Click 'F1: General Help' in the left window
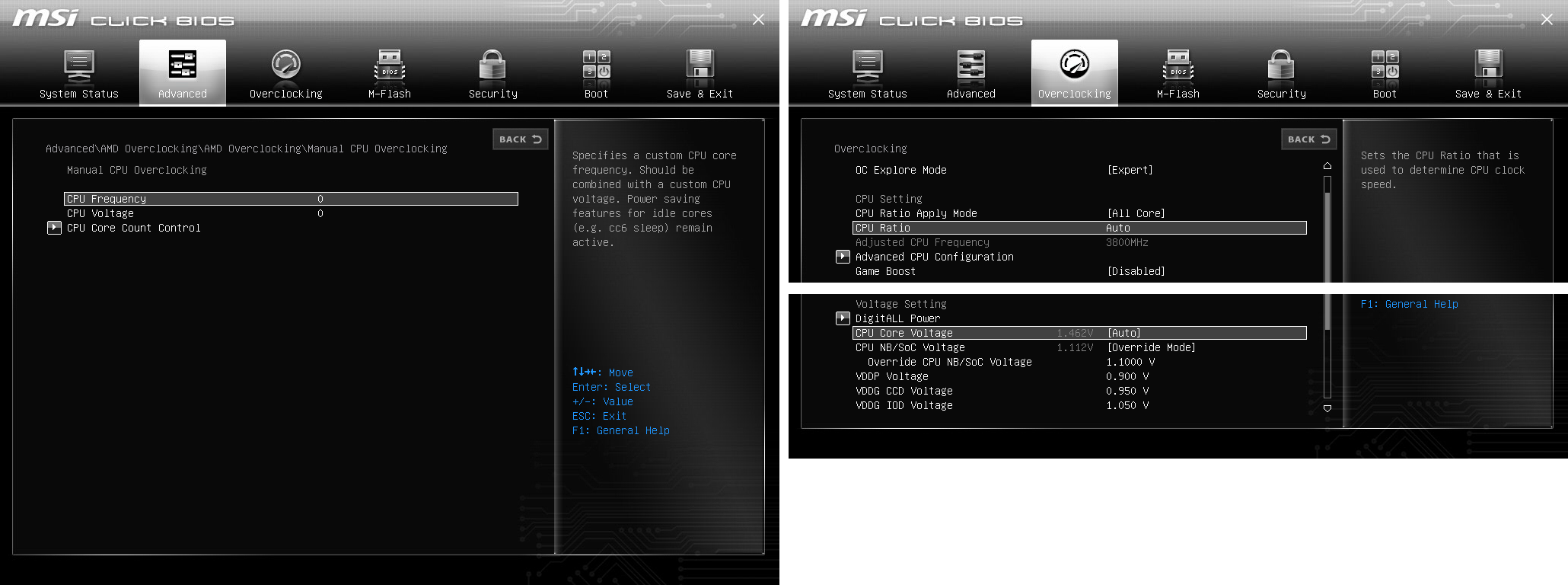Screen dimensions: 1568x585 point(621,430)
